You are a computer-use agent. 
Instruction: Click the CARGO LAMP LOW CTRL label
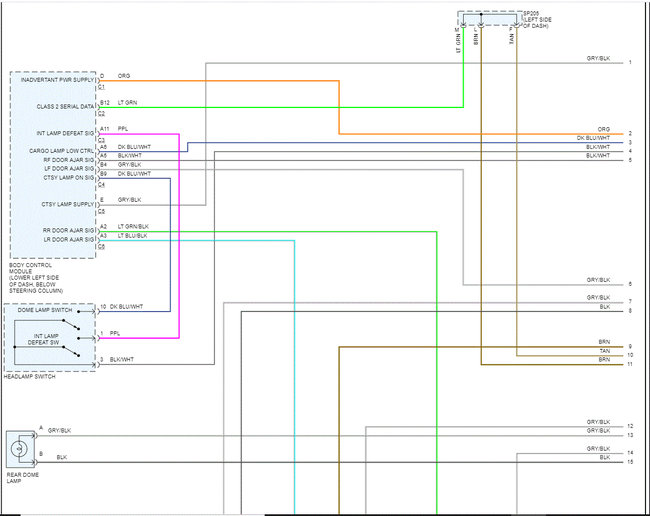(61, 151)
